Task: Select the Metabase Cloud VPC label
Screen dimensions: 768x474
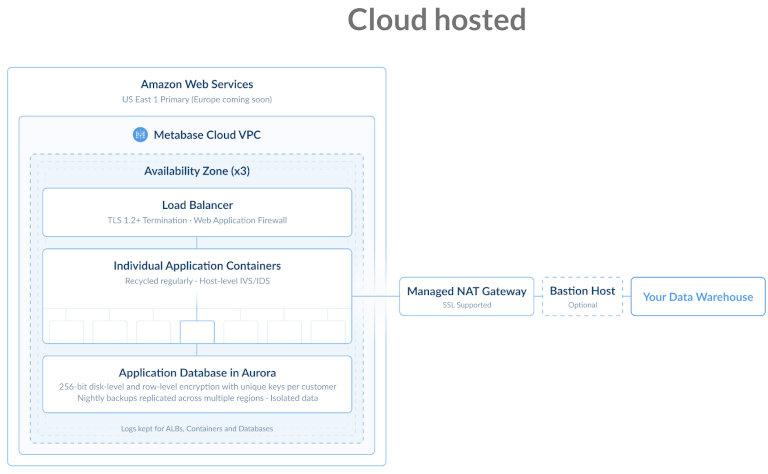Action: pos(206,134)
